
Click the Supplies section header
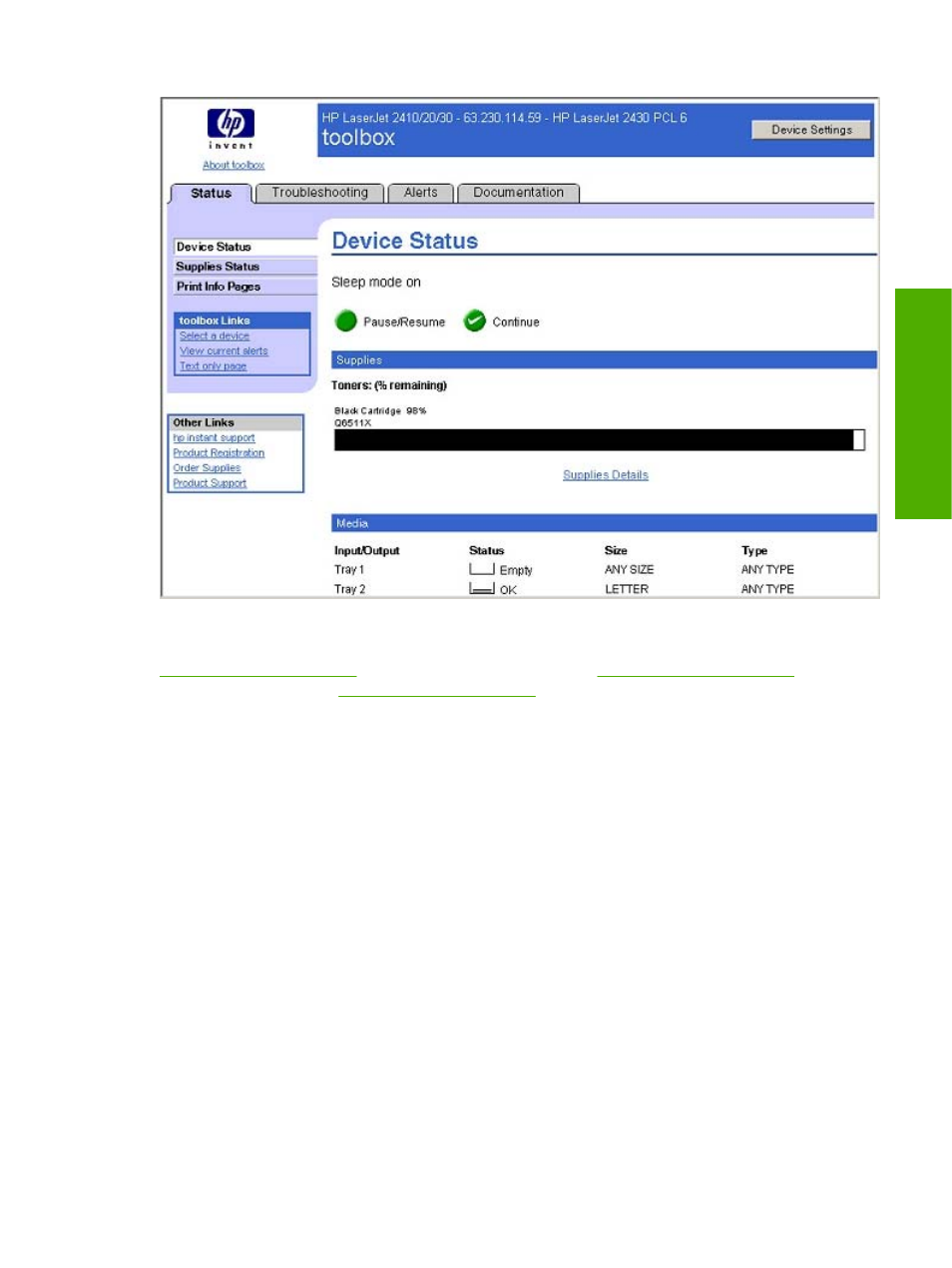click(x=604, y=360)
